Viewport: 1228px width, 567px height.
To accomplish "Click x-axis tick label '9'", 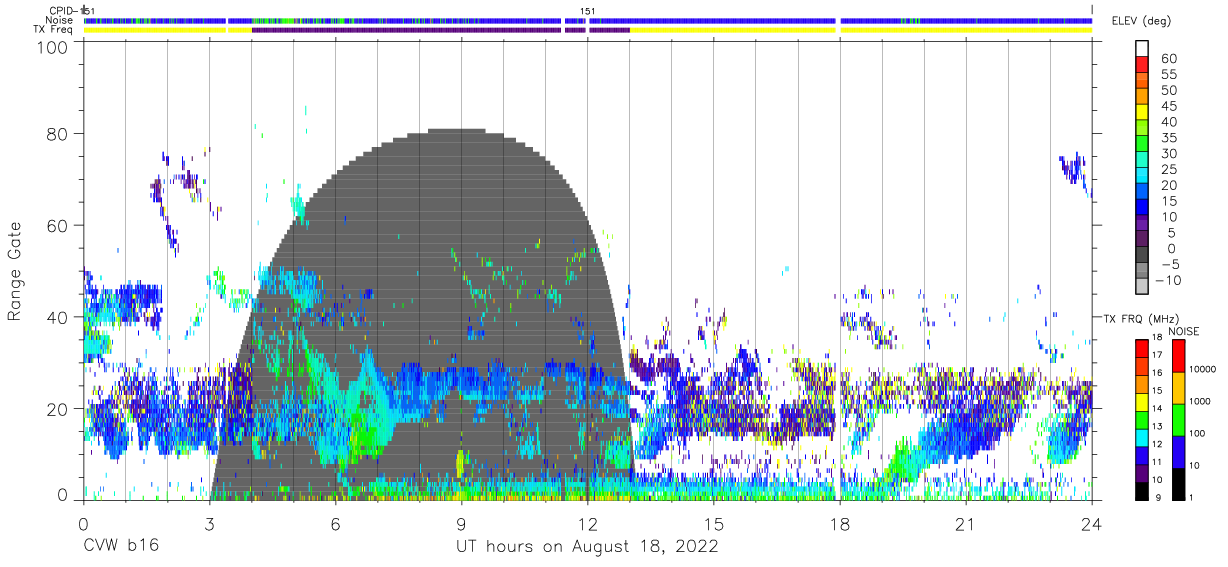I will (x=461, y=523).
